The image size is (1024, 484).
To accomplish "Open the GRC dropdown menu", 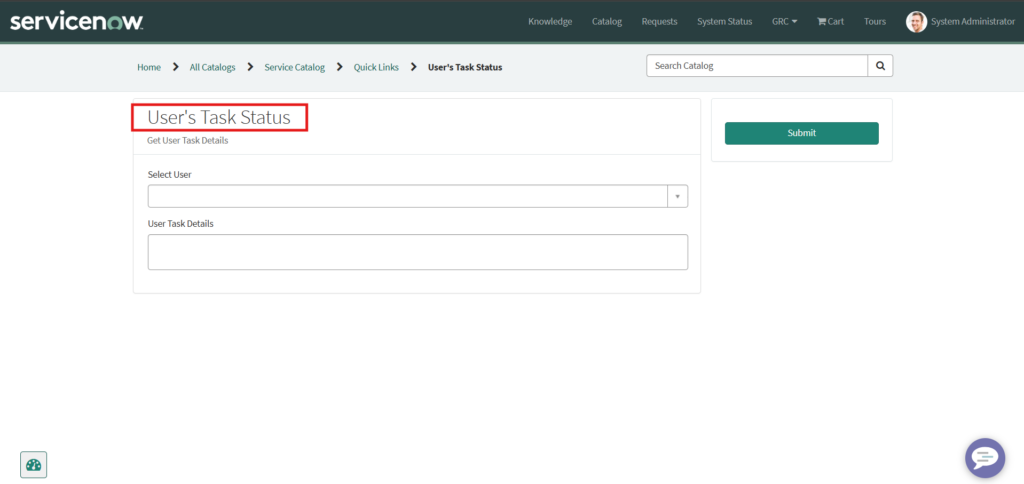I will click(x=784, y=22).
